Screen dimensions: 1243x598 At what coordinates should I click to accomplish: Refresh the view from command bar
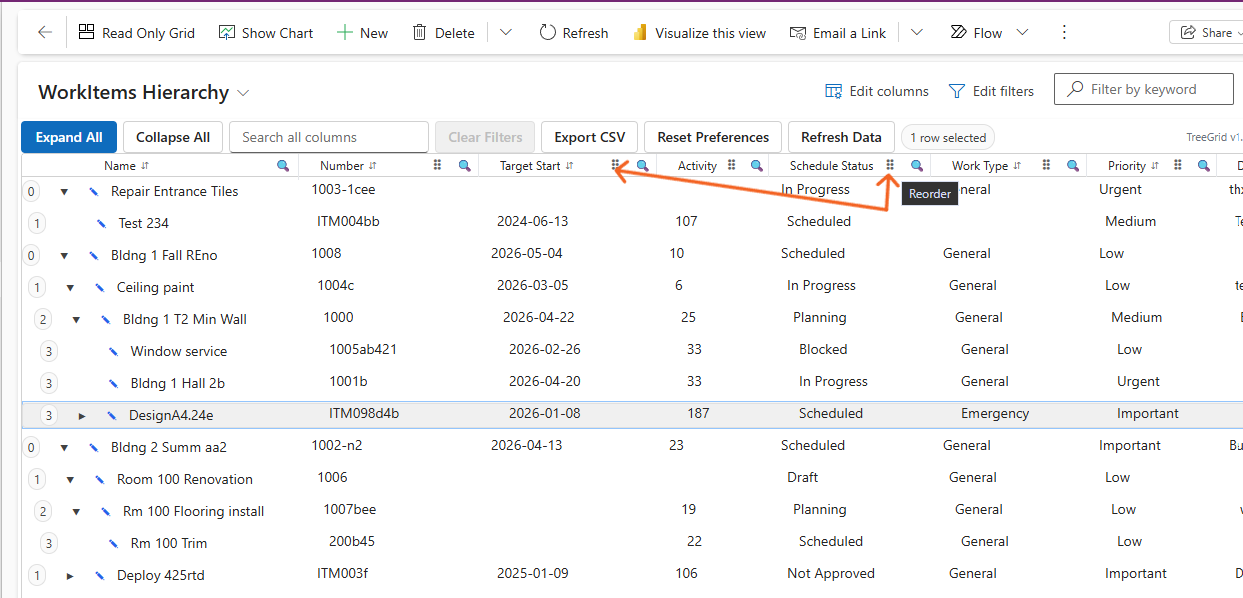(x=574, y=33)
